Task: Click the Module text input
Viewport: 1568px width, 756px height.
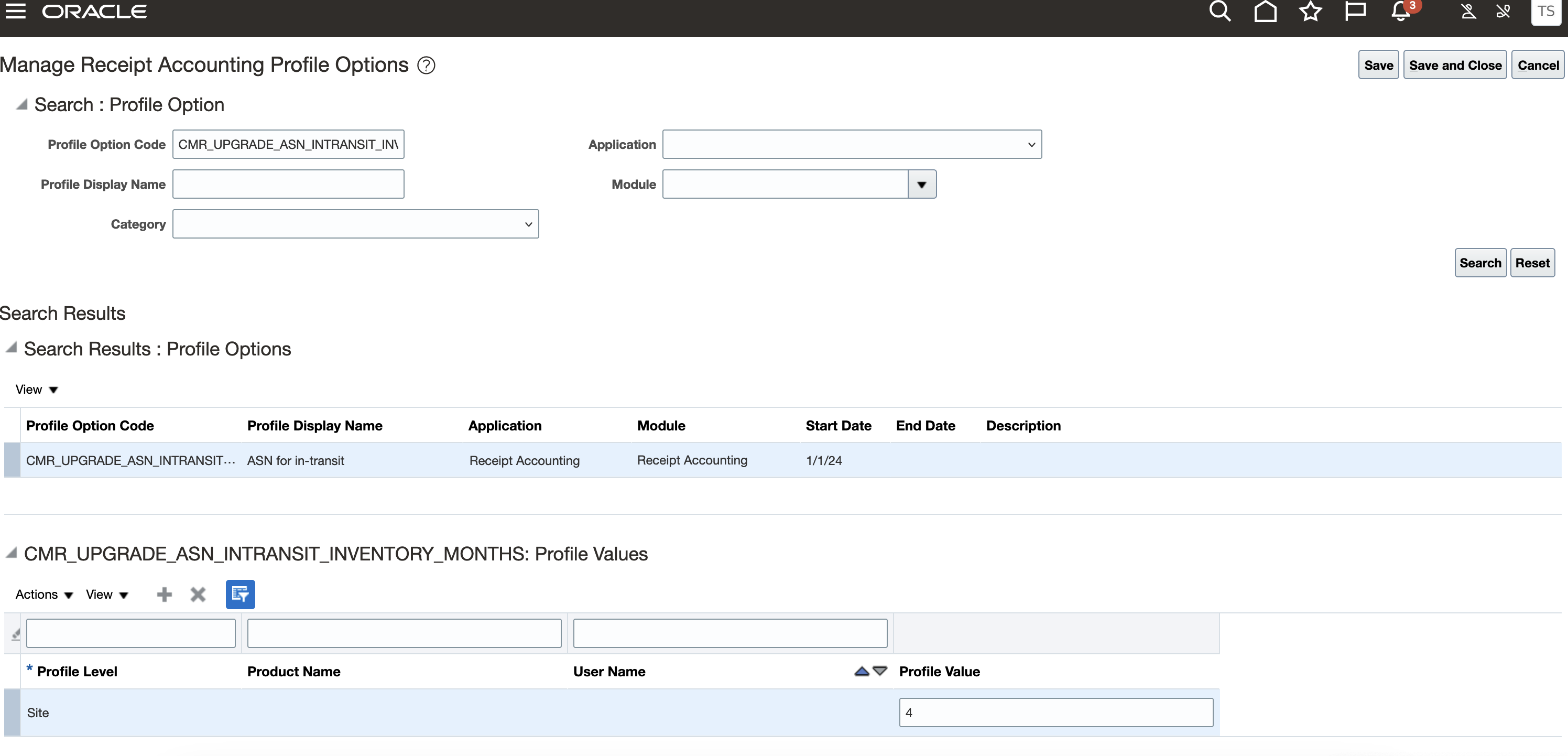Action: 785,185
